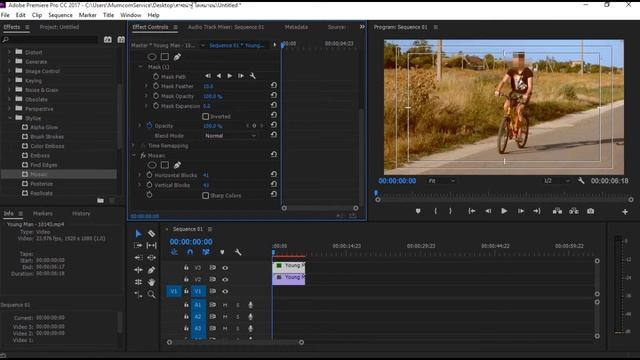This screenshot has width=640, height=360.
Task: Toggle lock on V3 track
Action: pyautogui.click(x=186, y=268)
